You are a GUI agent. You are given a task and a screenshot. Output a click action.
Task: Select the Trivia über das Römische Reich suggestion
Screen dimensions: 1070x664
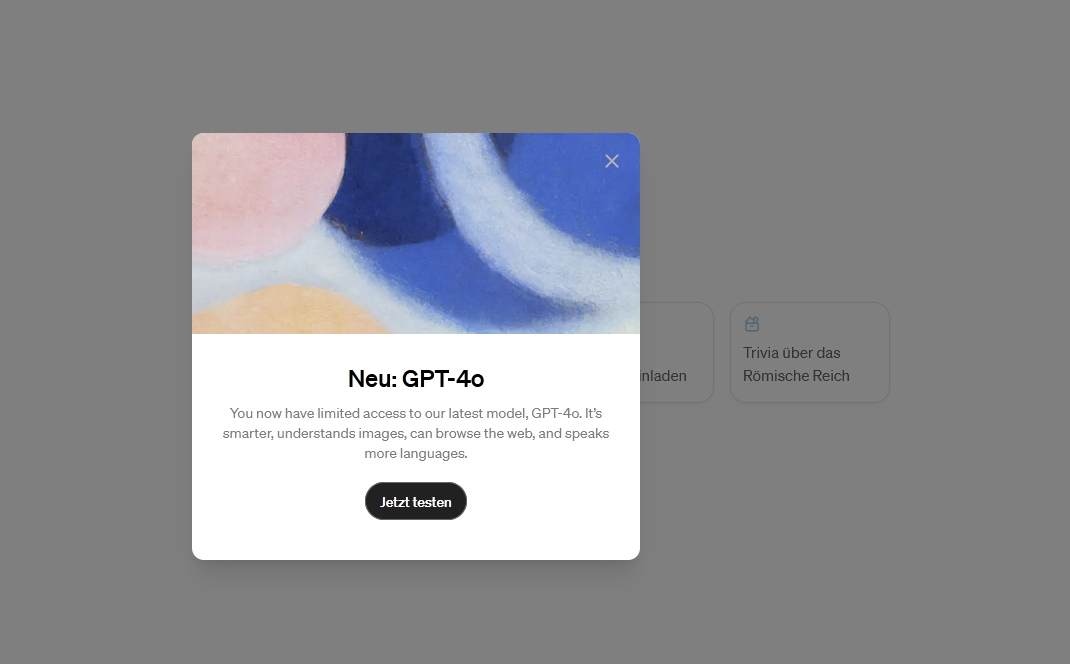click(809, 352)
